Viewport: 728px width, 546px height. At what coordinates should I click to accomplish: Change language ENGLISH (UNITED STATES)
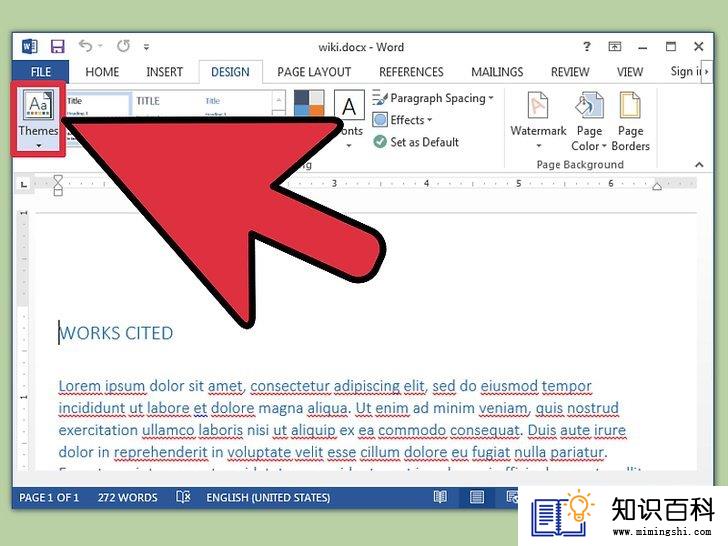coord(268,497)
